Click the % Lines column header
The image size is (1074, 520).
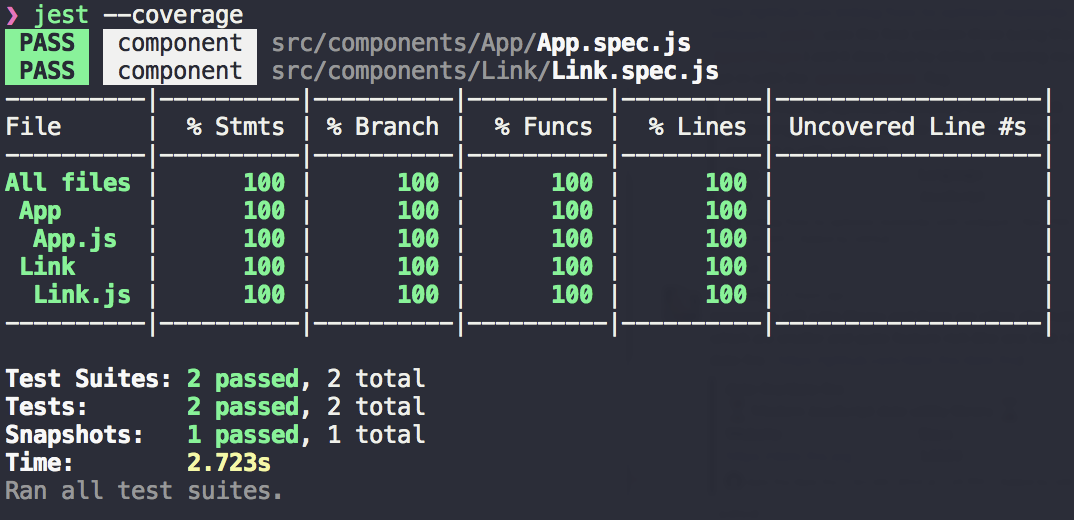tap(698, 127)
